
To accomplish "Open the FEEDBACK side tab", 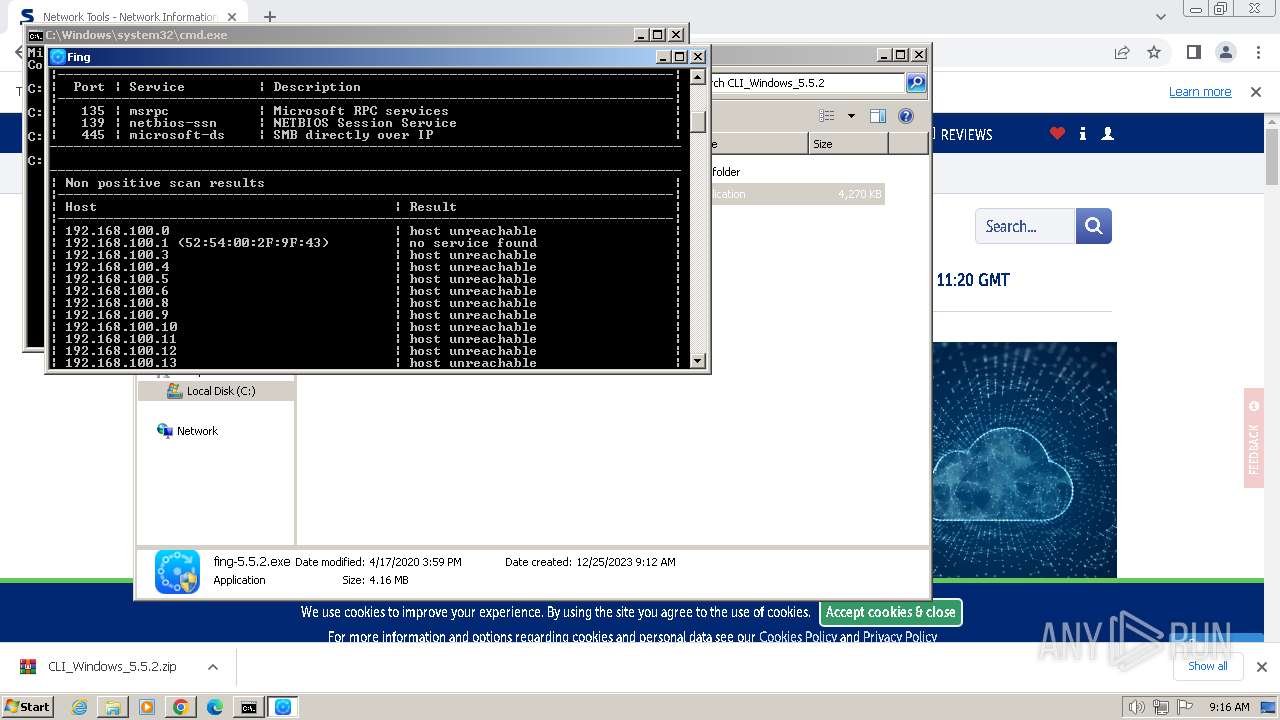I will (1254, 438).
